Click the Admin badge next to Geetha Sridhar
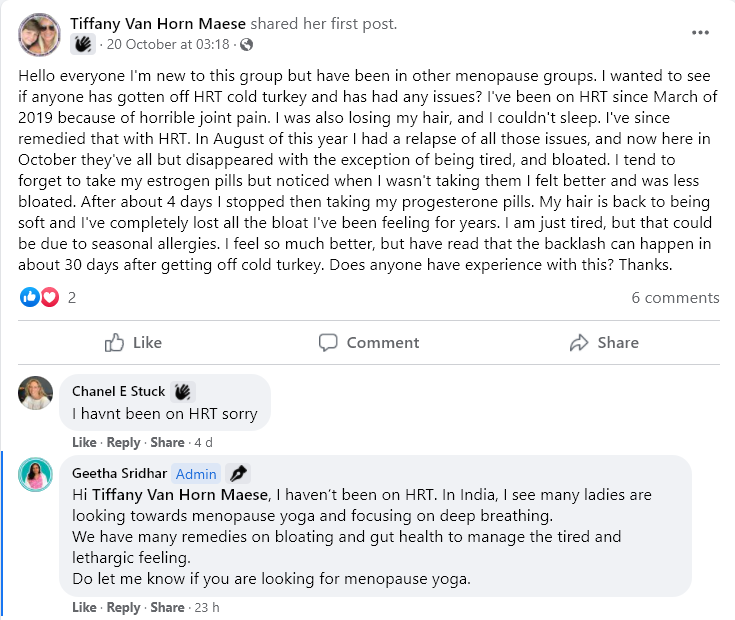The height and width of the screenshot is (620, 735). pos(196,473)
